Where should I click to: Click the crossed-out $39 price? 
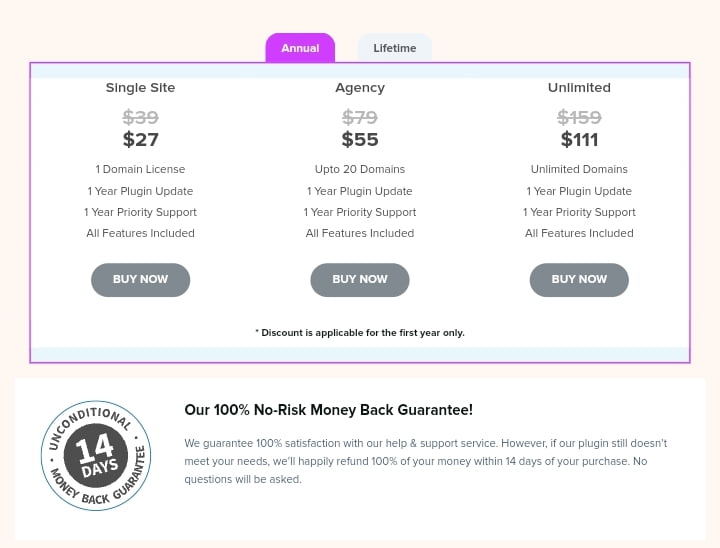[x=141, y=118]
